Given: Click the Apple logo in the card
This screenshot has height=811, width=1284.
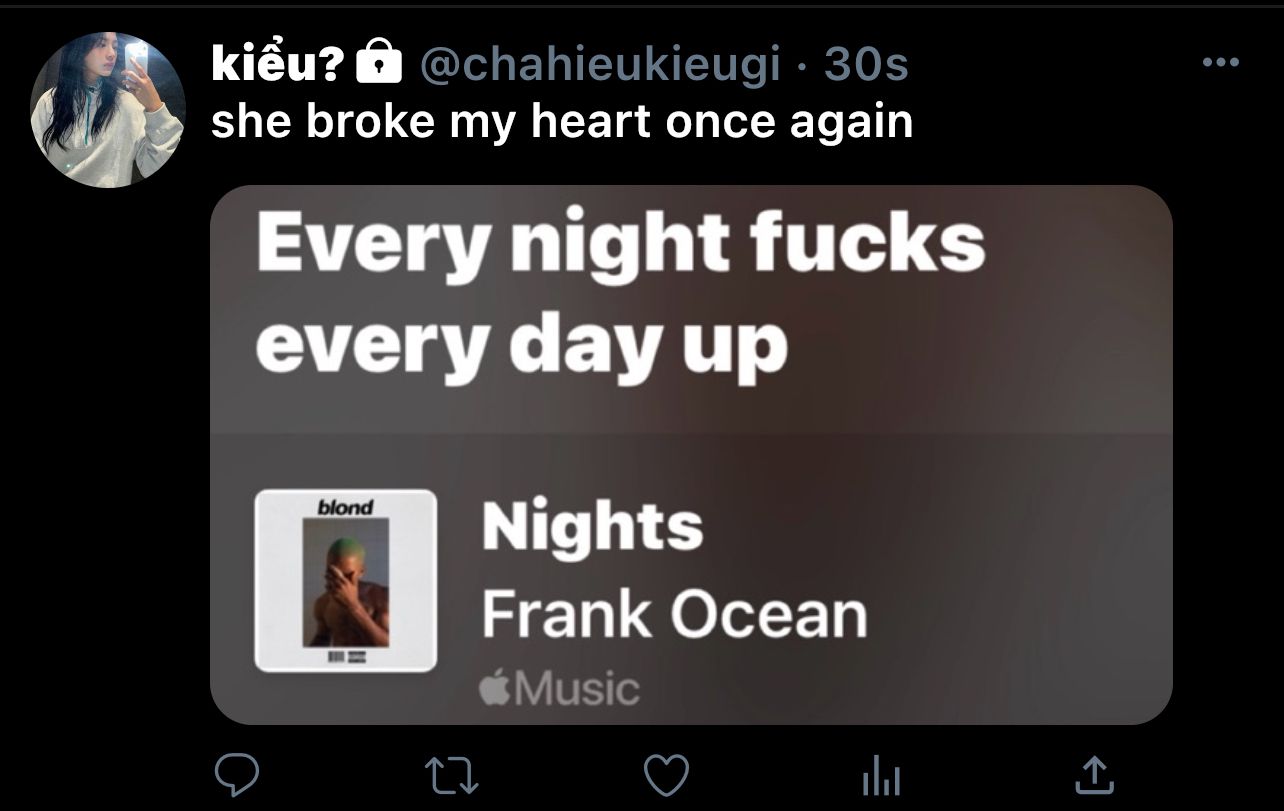Looking at the screenshot, I should 494,689.
